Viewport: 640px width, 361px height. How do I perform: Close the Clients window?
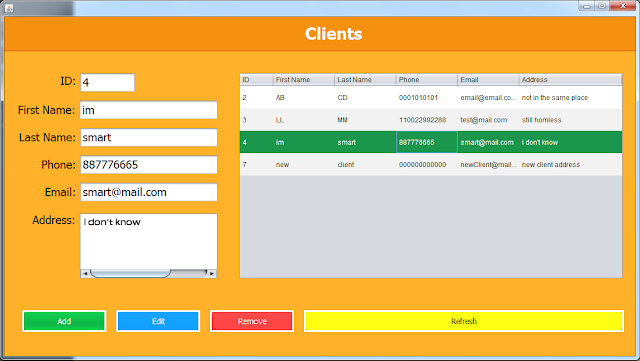623,6
